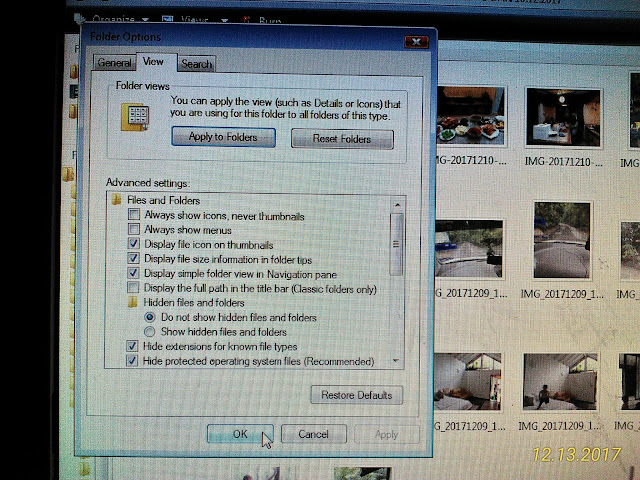
Task: Select the wide road view from car thumbnail
Action: [468, 249]
